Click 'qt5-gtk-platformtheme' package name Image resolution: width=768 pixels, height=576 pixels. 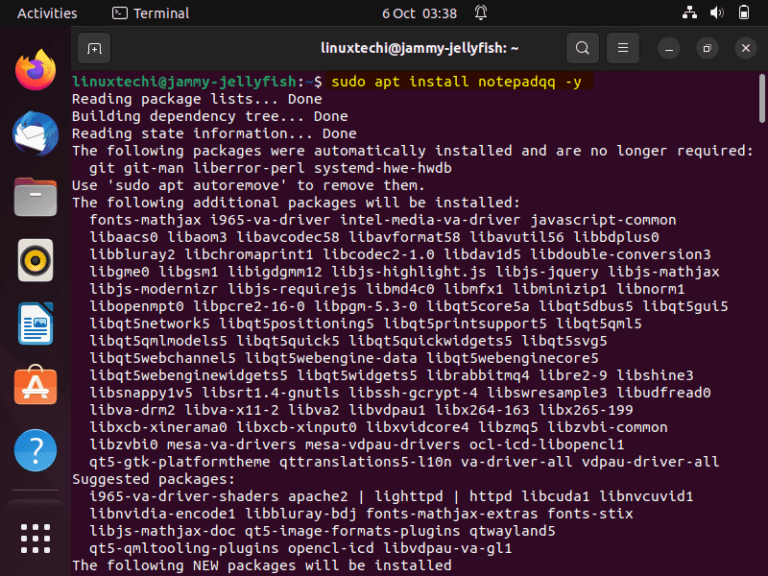click(180, 461)
